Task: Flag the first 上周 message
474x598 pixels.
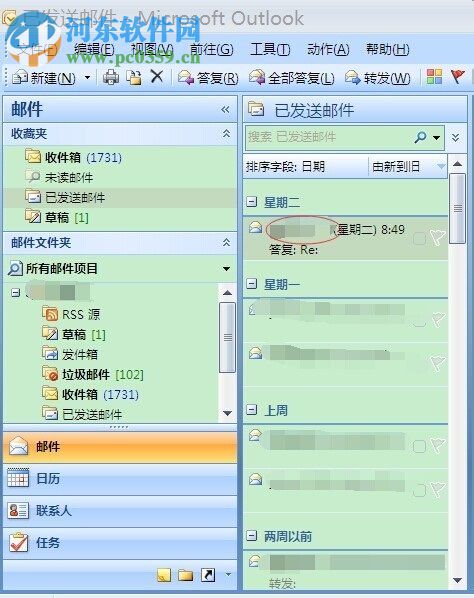Action: point(437,444)
